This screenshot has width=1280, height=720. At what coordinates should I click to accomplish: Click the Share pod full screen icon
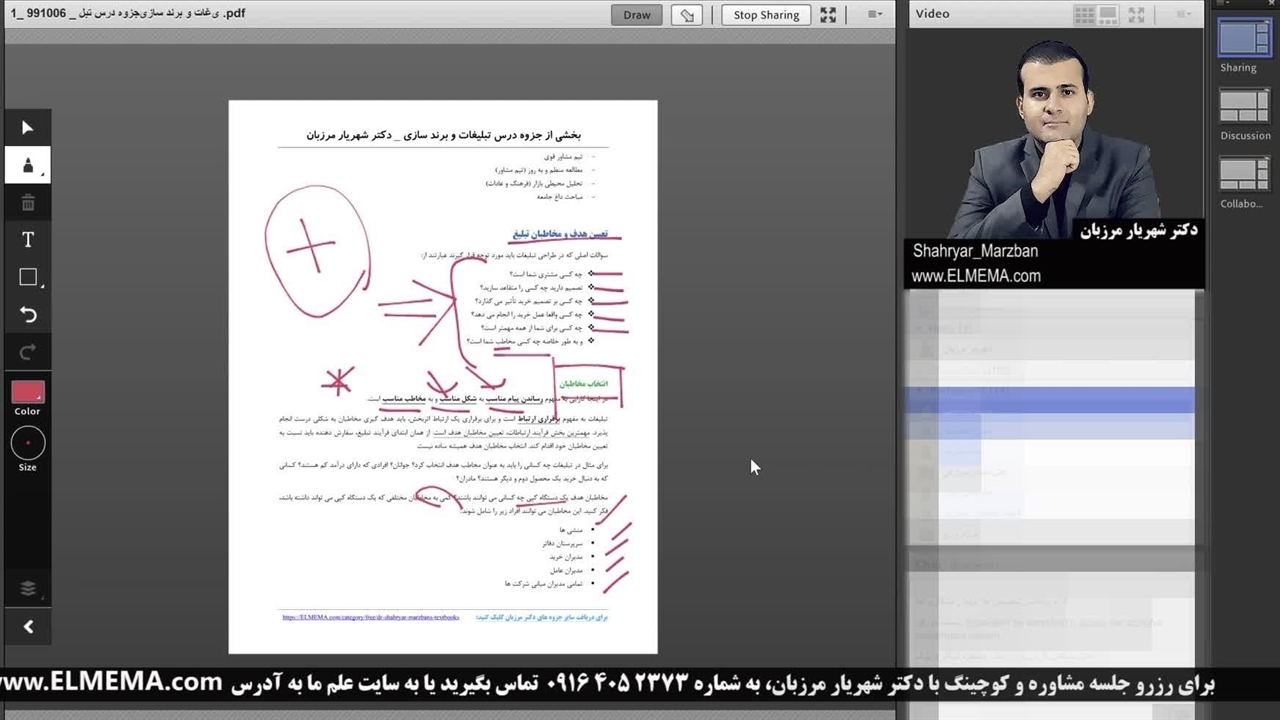tap(828, 15)
